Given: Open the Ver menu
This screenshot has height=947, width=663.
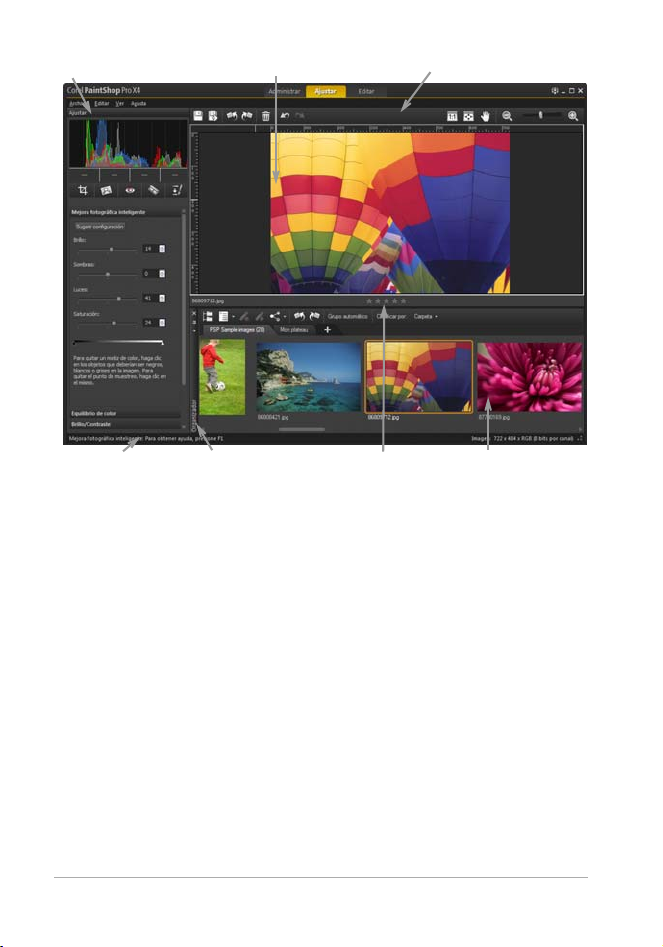Looking at the screenshot, I should [x=120, y=103].
